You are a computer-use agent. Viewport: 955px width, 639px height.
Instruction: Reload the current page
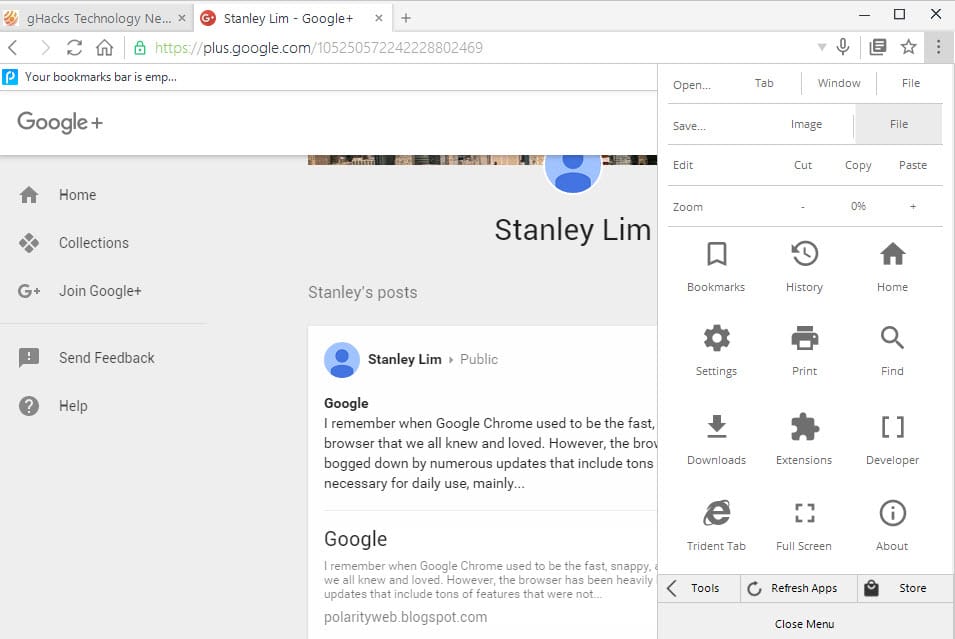tap(74, 48)
